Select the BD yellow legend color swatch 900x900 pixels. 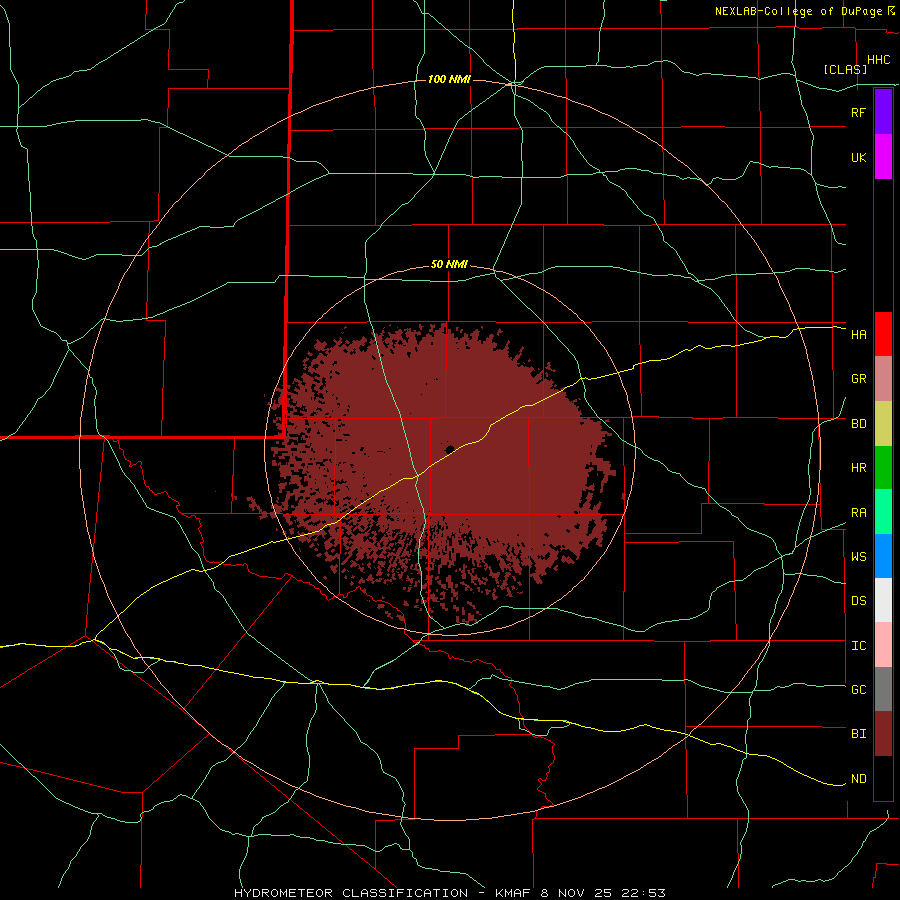(883, 423)
